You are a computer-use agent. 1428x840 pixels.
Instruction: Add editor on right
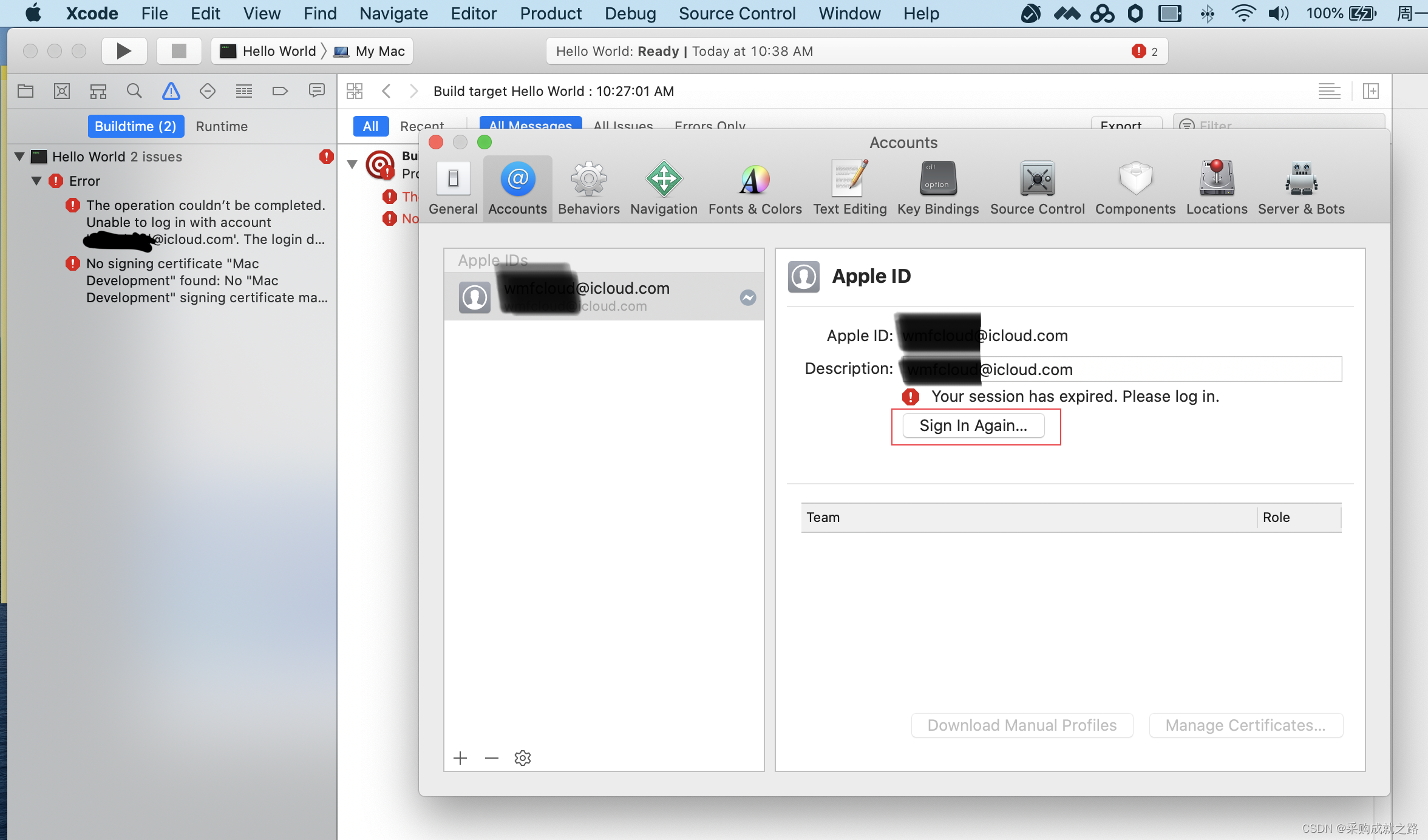tap(1370, 91)
